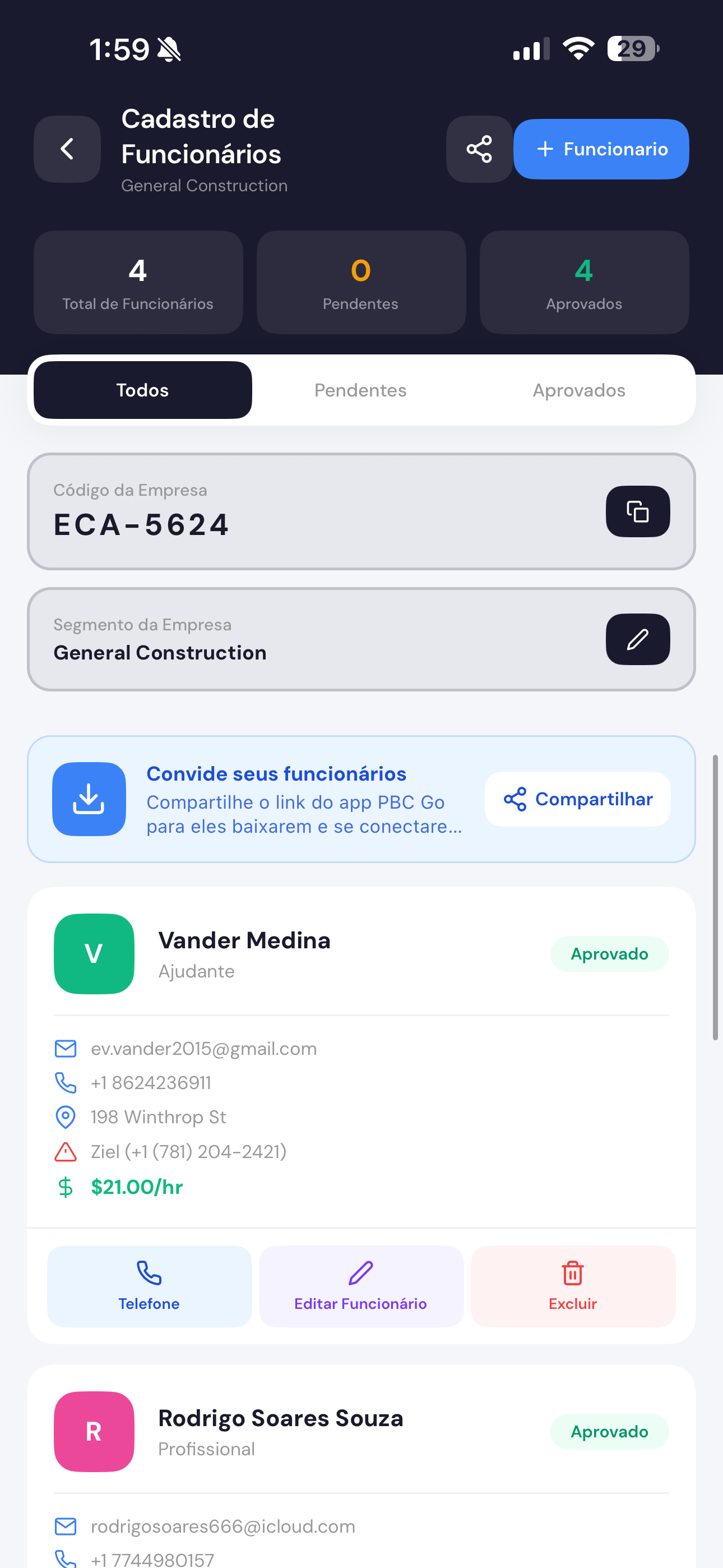Screen dimensions: 723x1568
Task: Copy the company code ECA-5624
Action: (638, 511)
